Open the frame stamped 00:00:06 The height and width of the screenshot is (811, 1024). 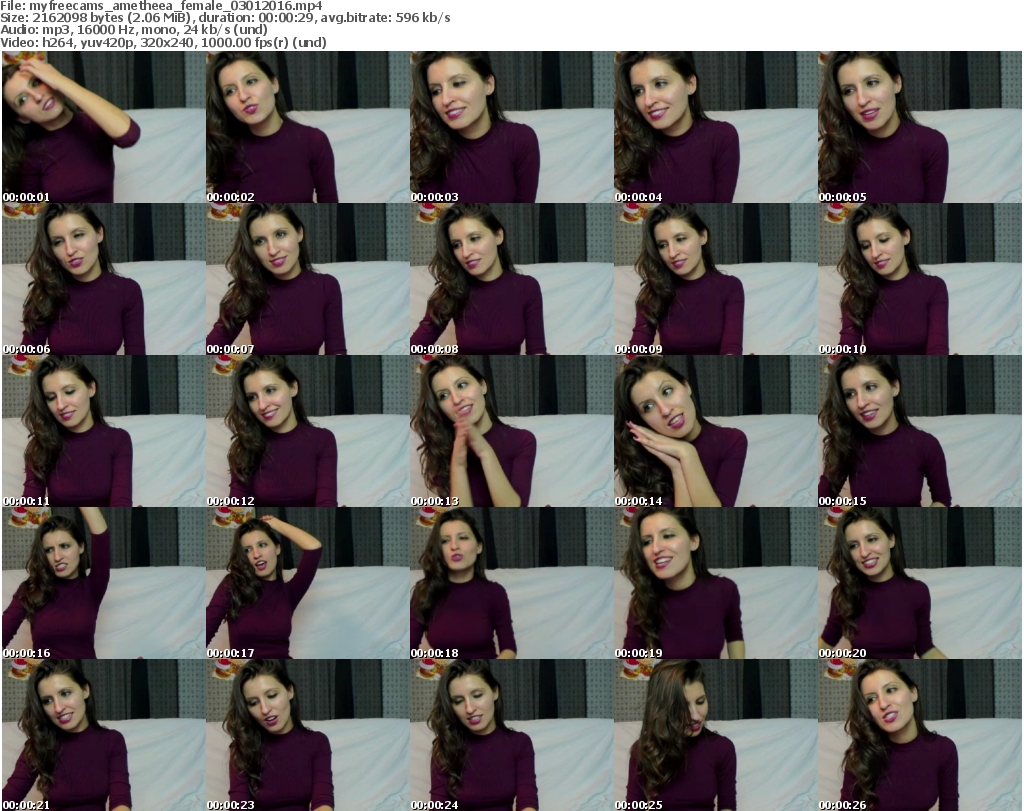(104, 279)
